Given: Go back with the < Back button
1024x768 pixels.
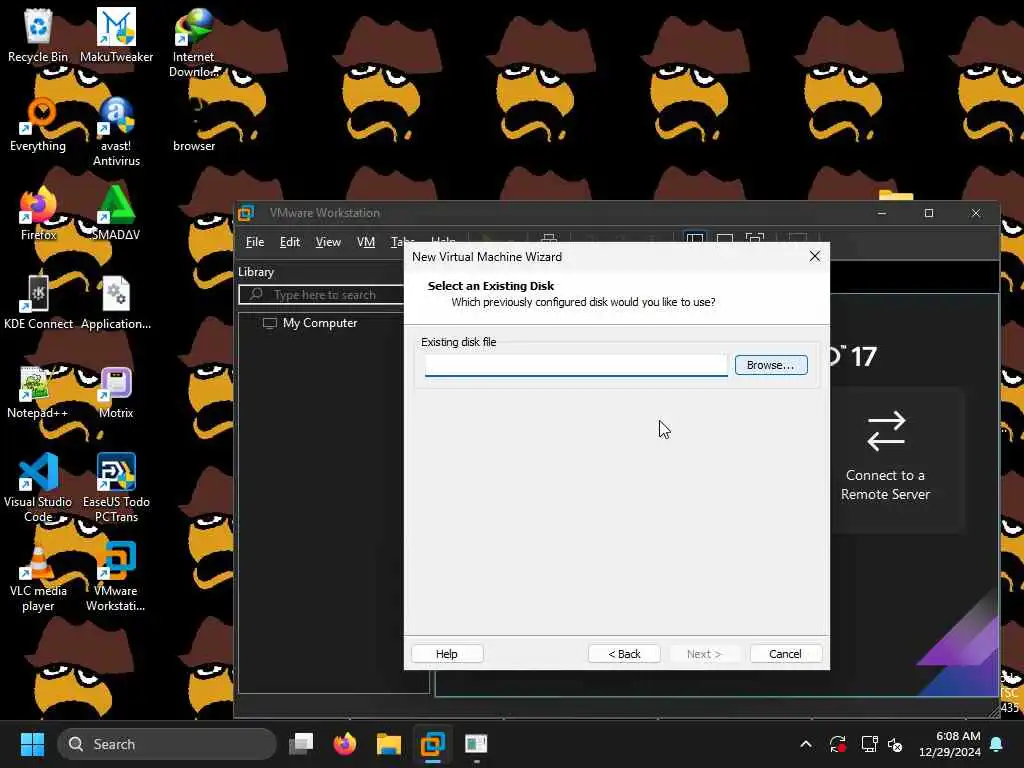Looking at the screenshot, I should click(x=624, y=654).
